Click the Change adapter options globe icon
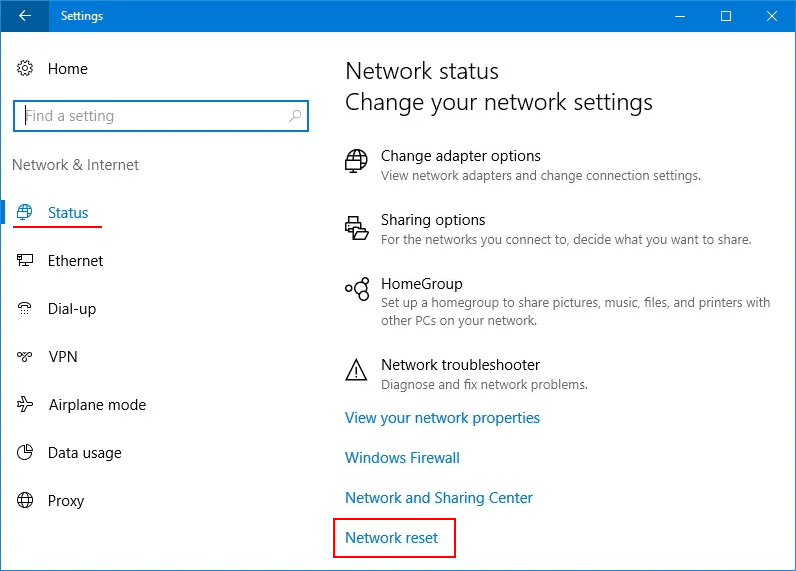 pyautogui.click(x=356, y=161)
